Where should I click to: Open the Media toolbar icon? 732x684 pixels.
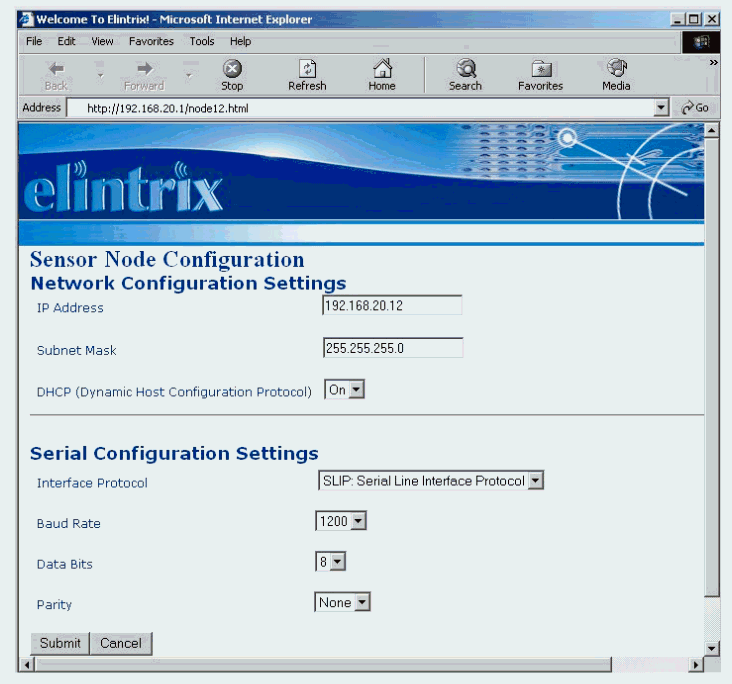pos(616,69)
